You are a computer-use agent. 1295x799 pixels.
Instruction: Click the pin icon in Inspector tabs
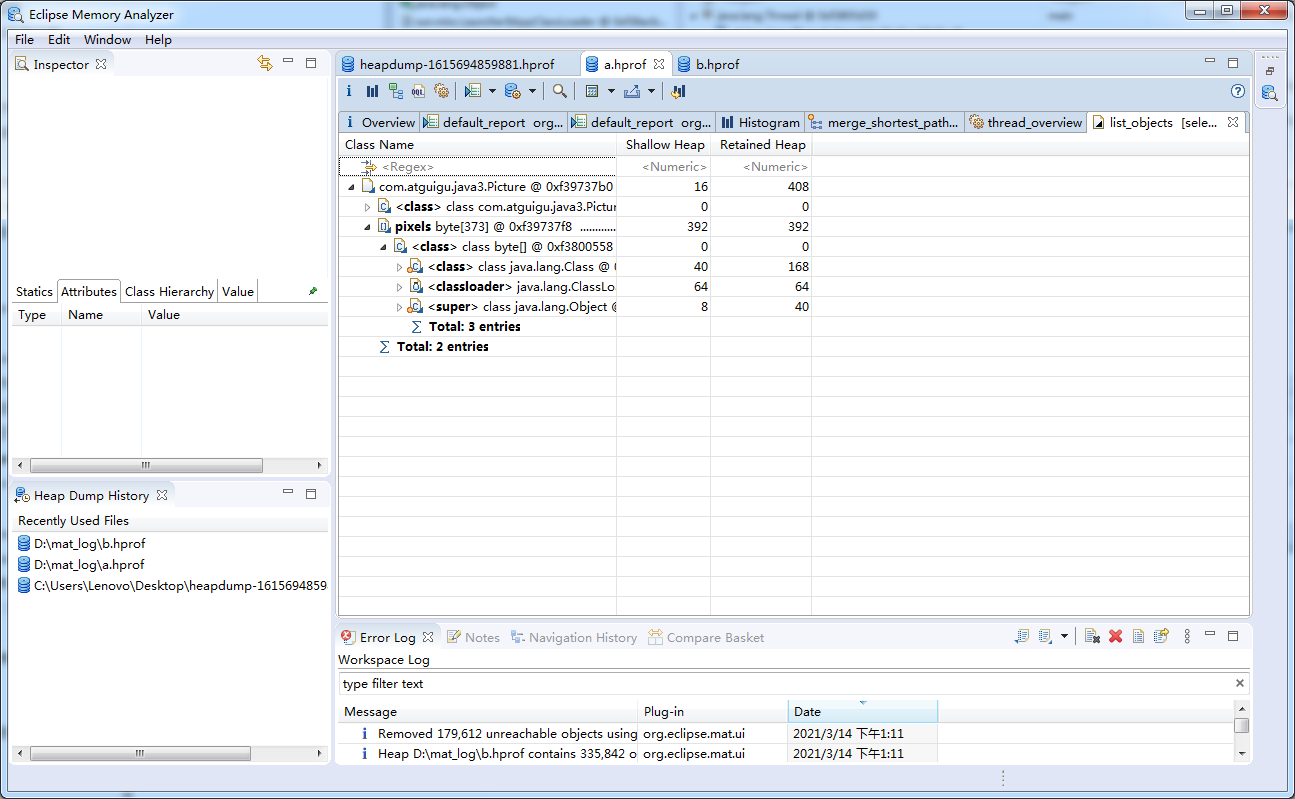click(x=313, y=291)
